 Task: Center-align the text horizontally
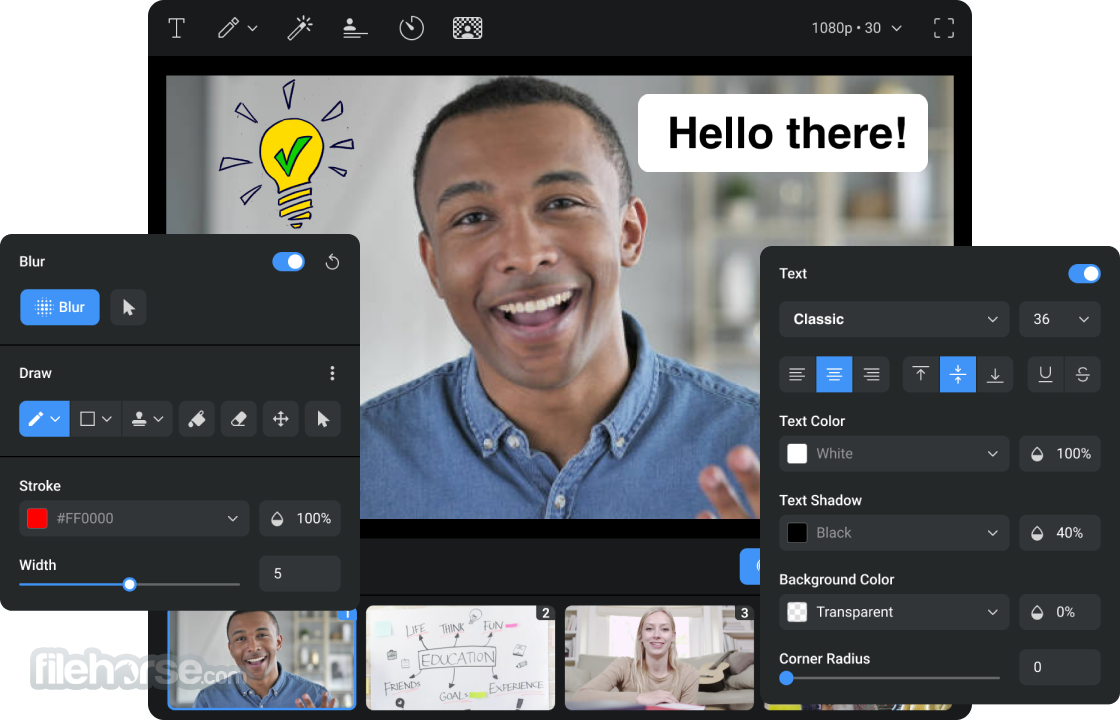pos(834,374)
